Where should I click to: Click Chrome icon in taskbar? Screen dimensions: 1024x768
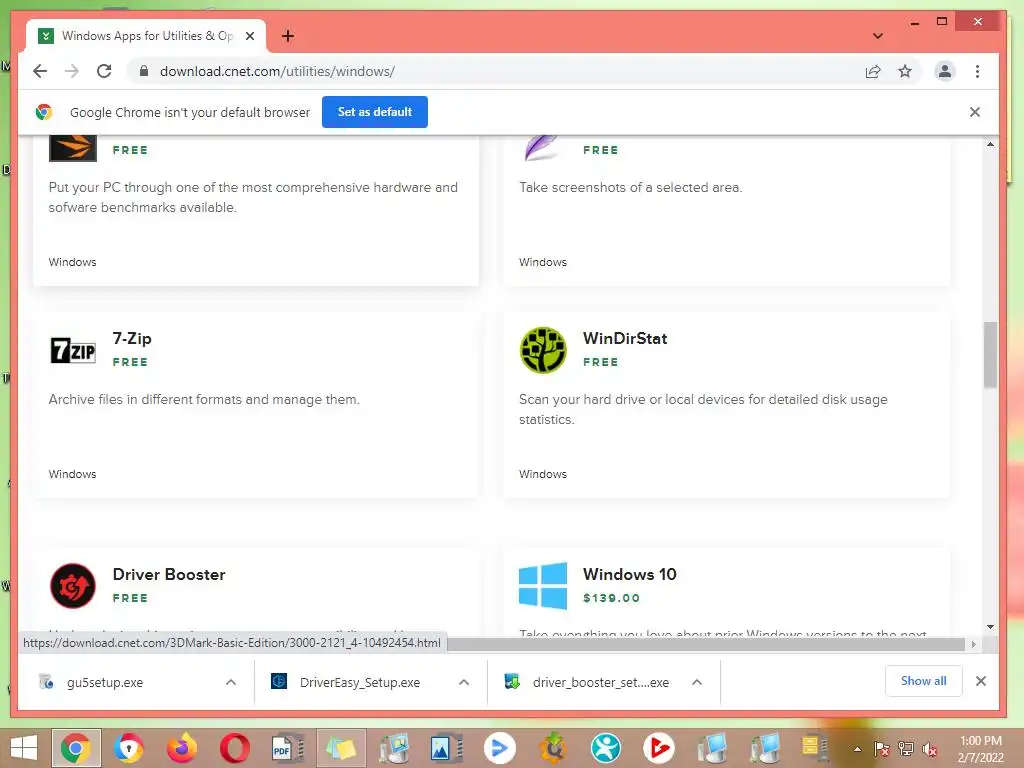click(x=76, y=748)
